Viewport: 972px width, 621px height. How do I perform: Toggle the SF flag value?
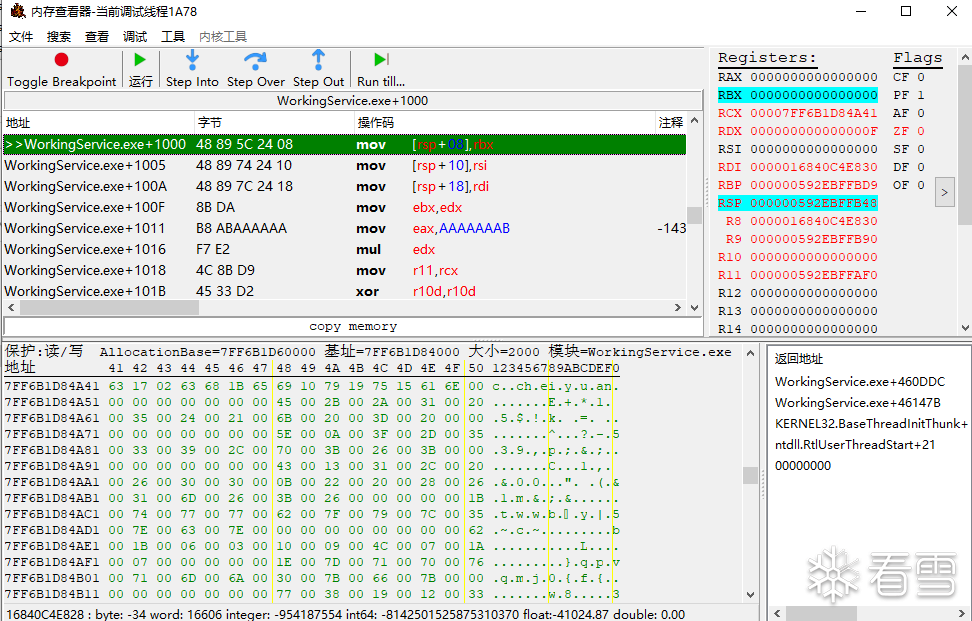tap(921, 149)
